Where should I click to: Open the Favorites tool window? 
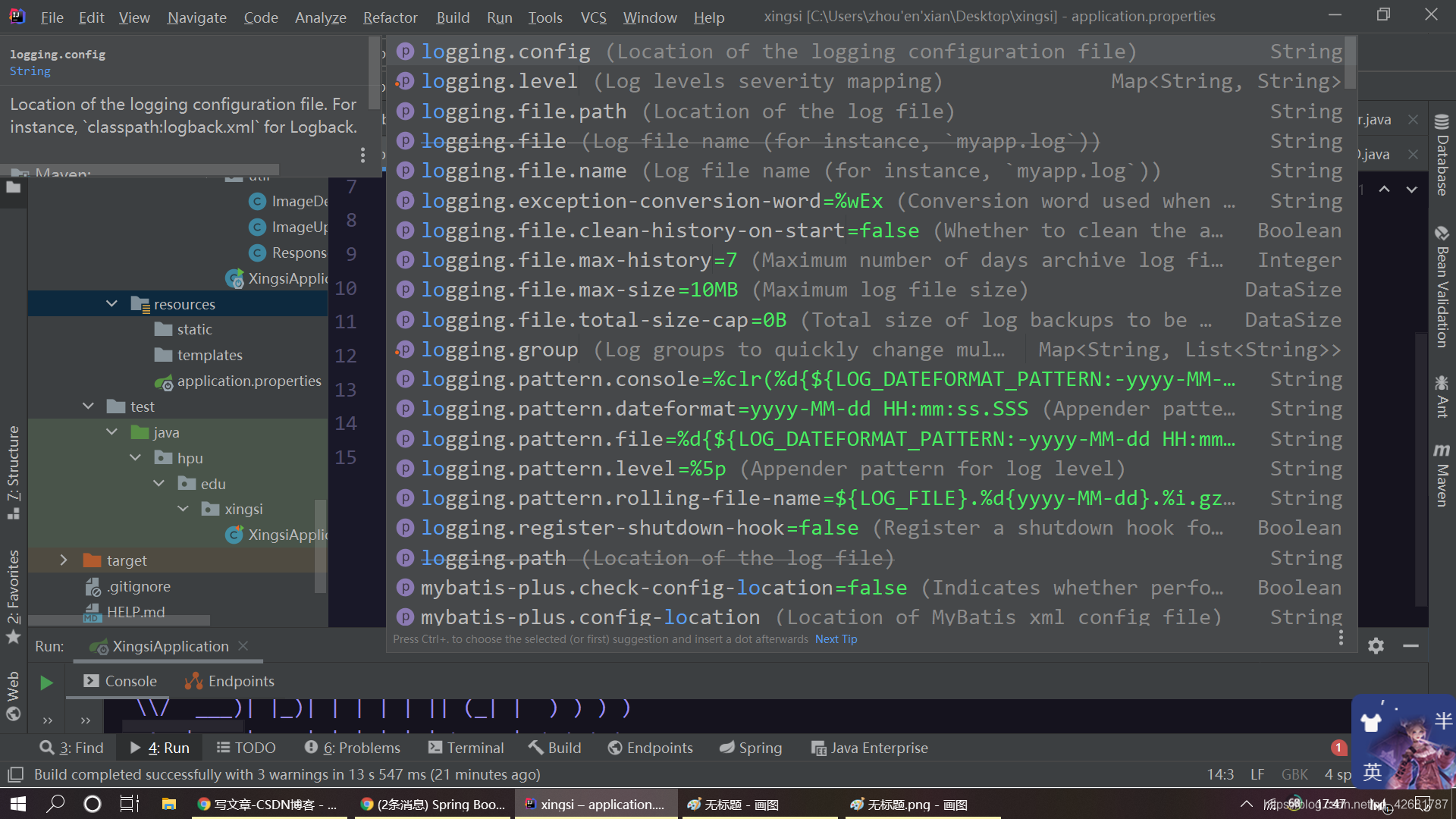(x=13, y=584)
